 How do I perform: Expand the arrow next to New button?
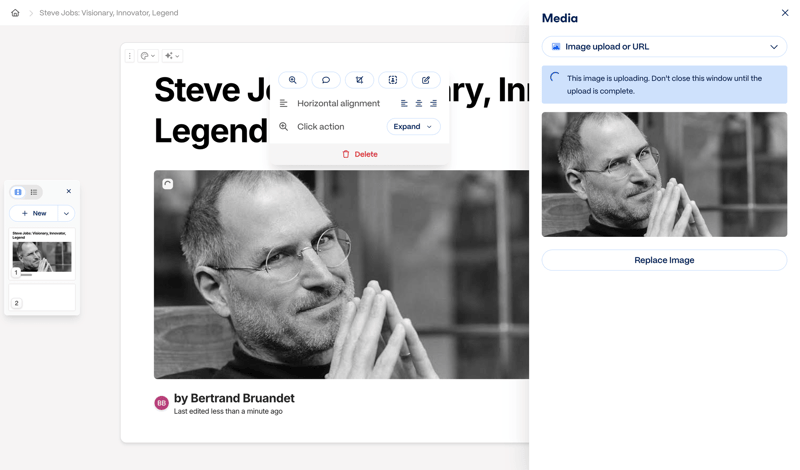pos(66,213)
